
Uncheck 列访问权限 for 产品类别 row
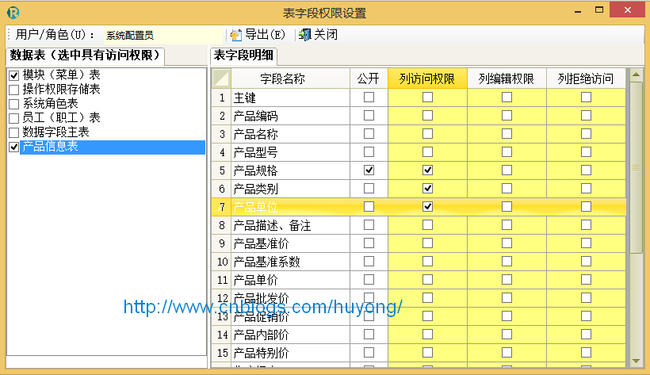427,189
